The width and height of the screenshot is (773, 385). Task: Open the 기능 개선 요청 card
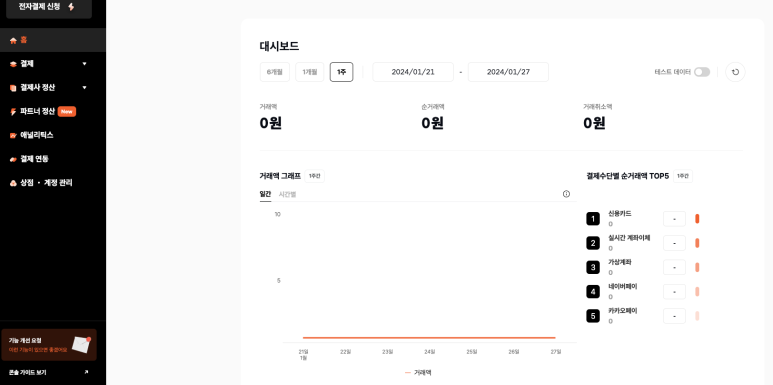click(49, 345)
